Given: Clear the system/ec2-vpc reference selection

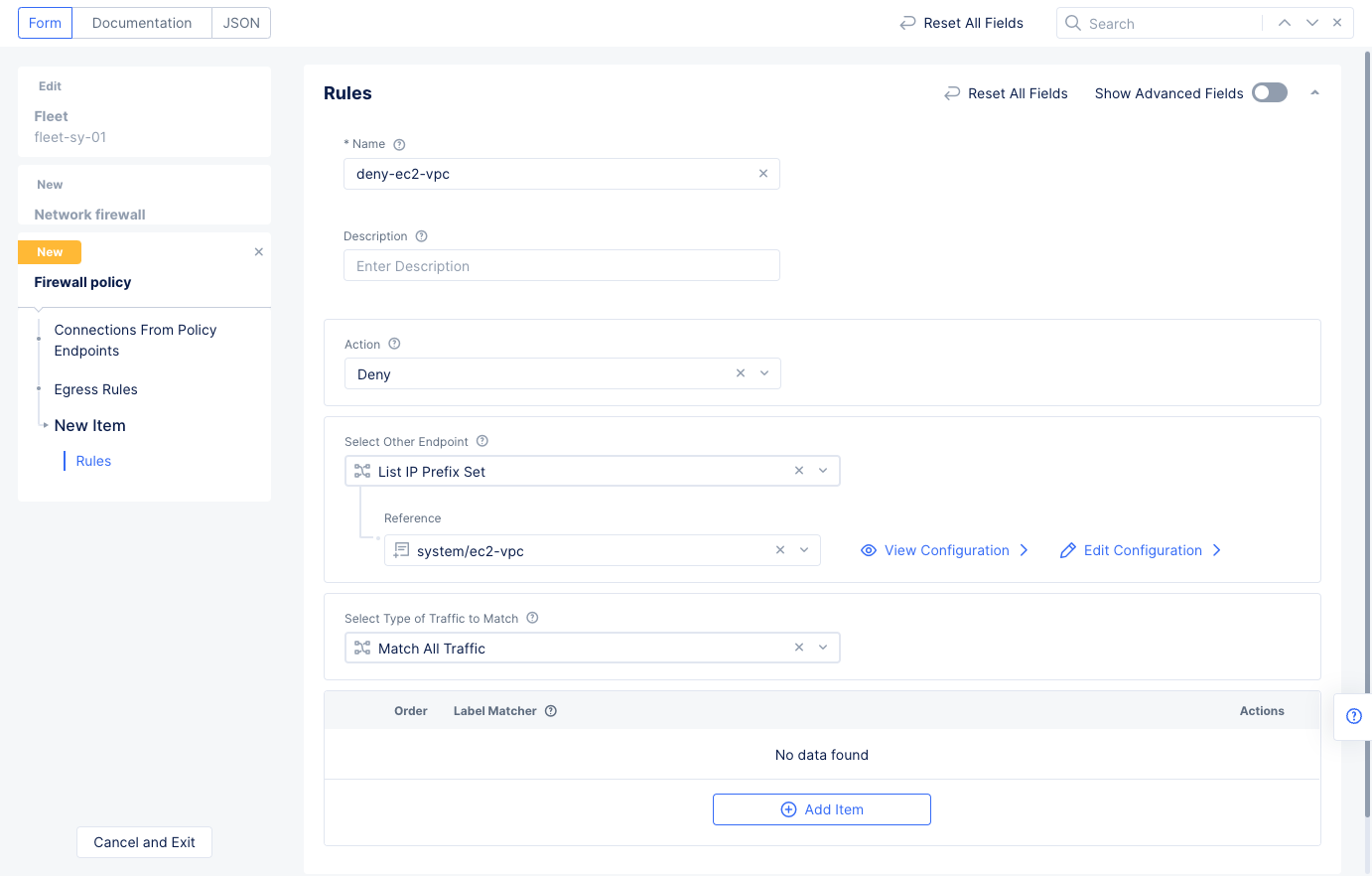Looking at the screenshot, I should 780,550.
